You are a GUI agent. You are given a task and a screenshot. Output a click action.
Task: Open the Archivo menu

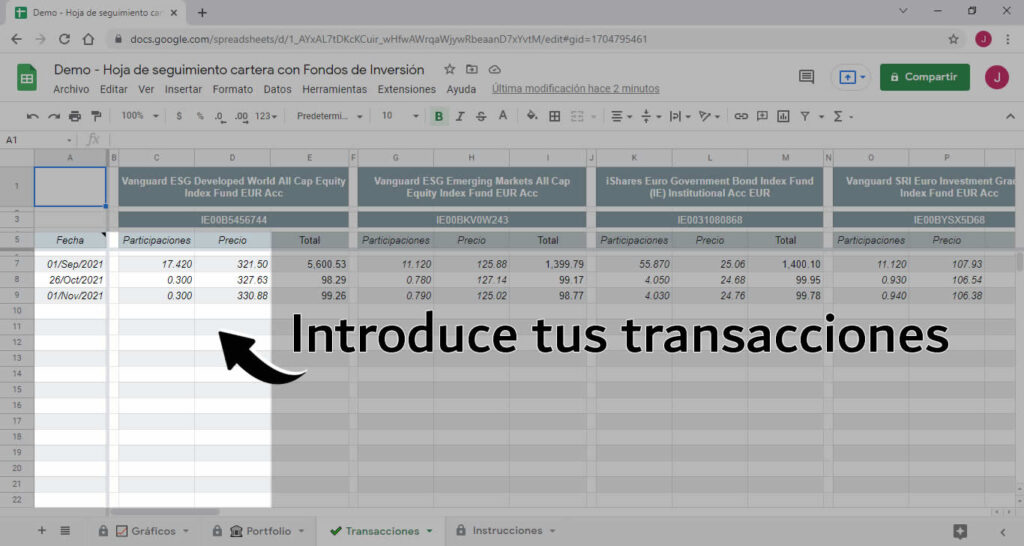(x=71, y=89)
